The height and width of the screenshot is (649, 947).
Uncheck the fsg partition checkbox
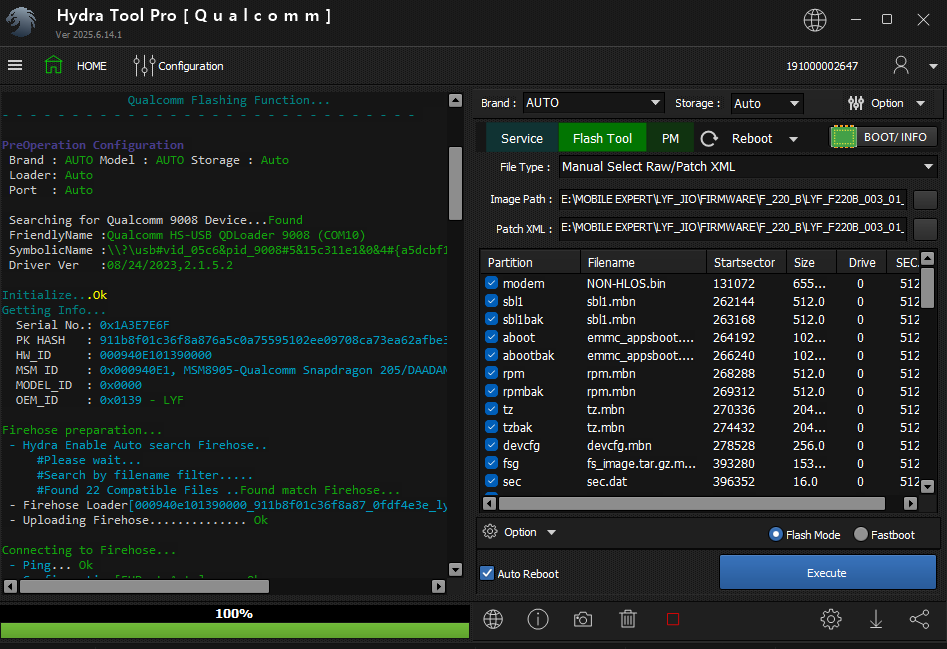491,463
